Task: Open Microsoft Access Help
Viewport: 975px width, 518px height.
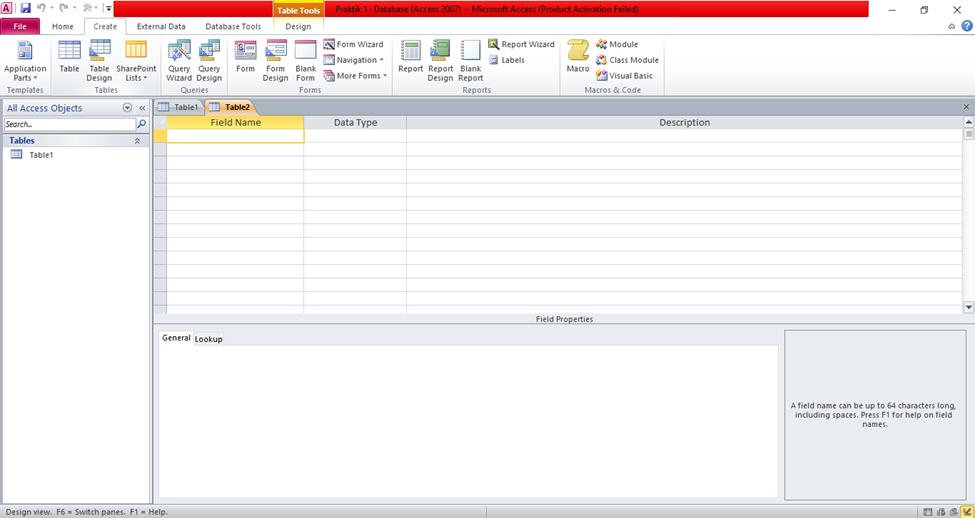Action: (966, 26)
